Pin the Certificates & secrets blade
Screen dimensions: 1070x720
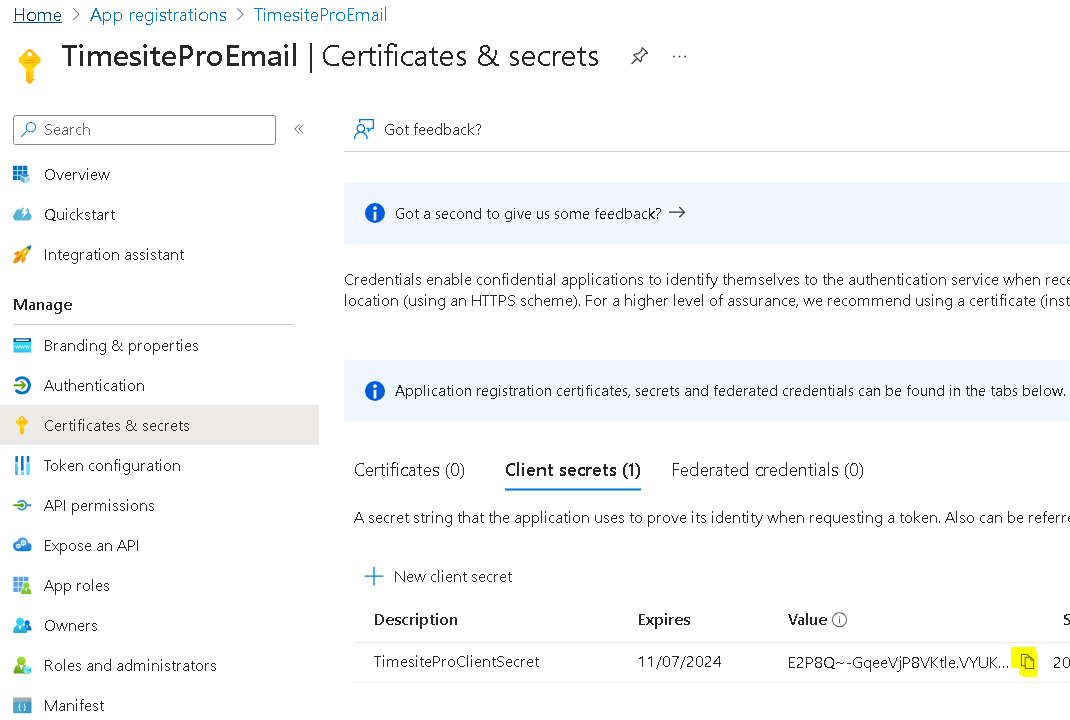point(639,57)
